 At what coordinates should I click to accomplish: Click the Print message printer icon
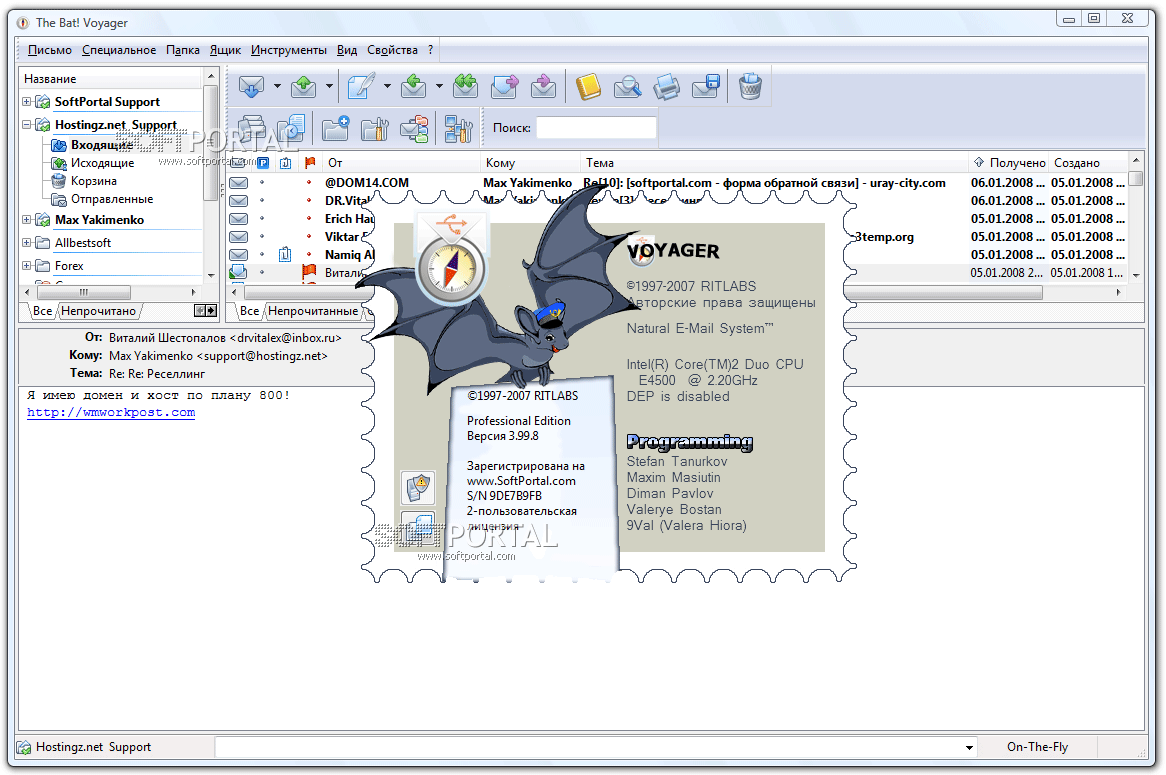pos(666,87)
